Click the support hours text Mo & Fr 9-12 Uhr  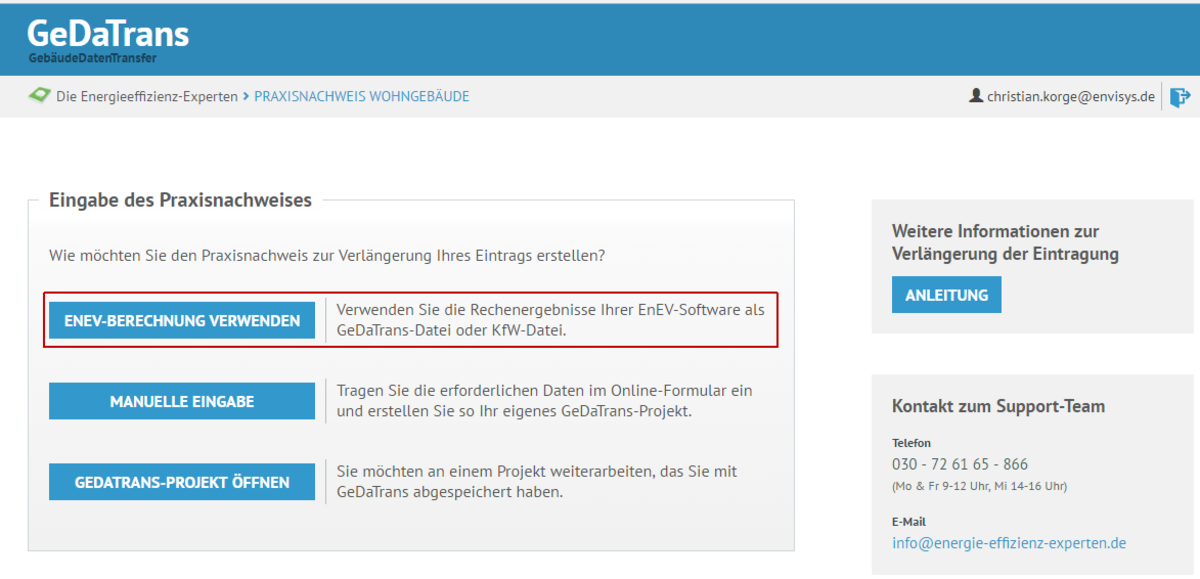(979, 486)
